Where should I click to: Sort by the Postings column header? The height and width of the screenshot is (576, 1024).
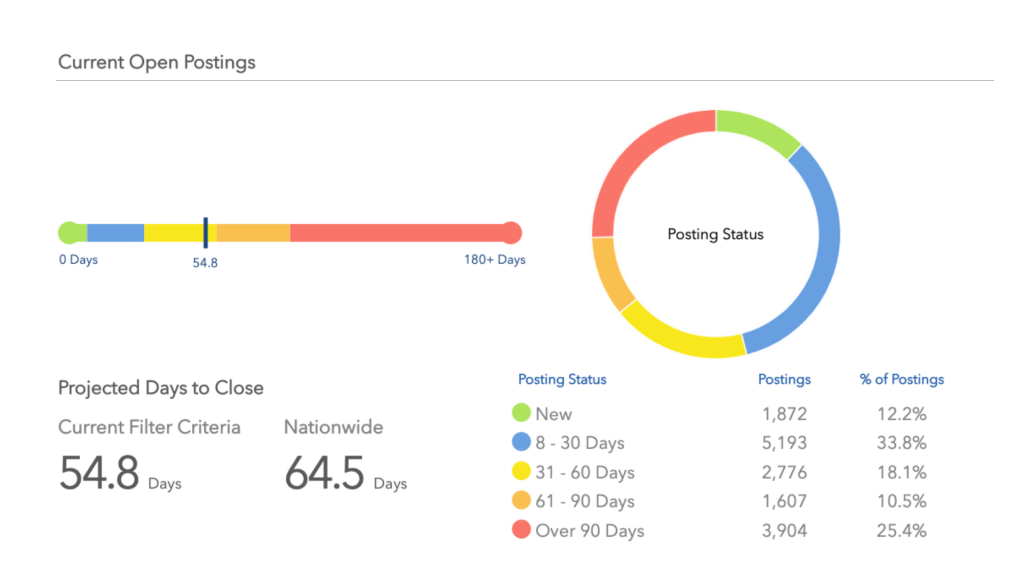click(784, 380)
